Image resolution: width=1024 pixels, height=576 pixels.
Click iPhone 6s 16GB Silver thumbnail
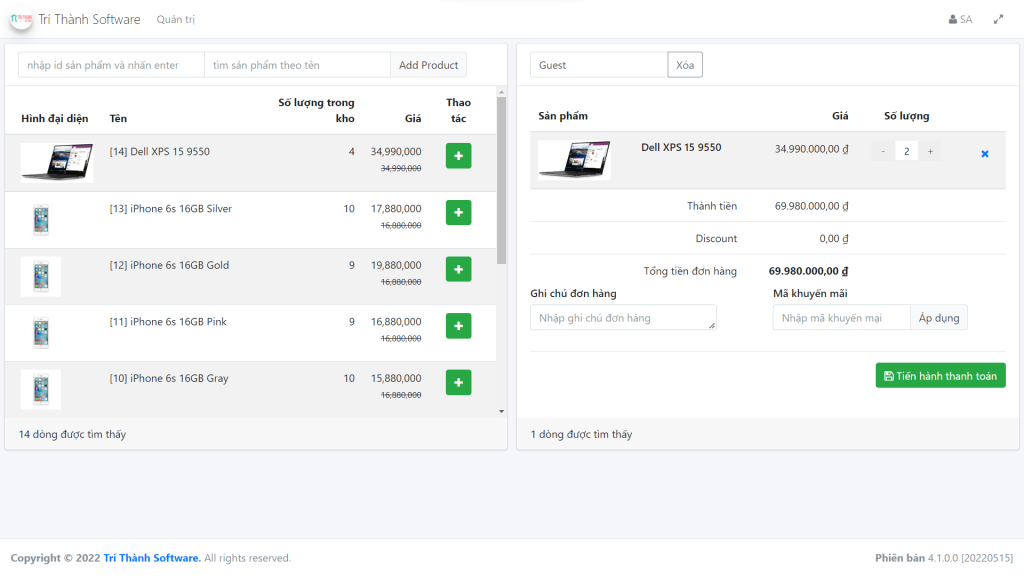[x=41, y=219]
